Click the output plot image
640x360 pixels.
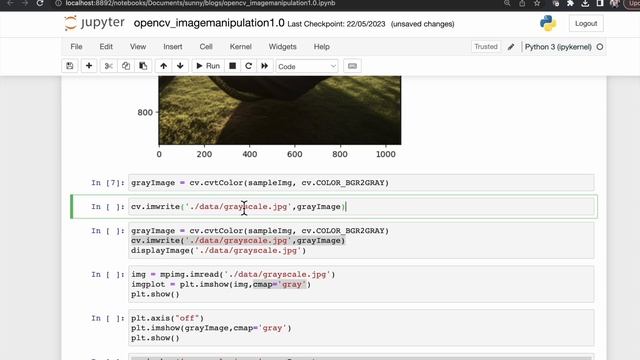pos(280,110)
